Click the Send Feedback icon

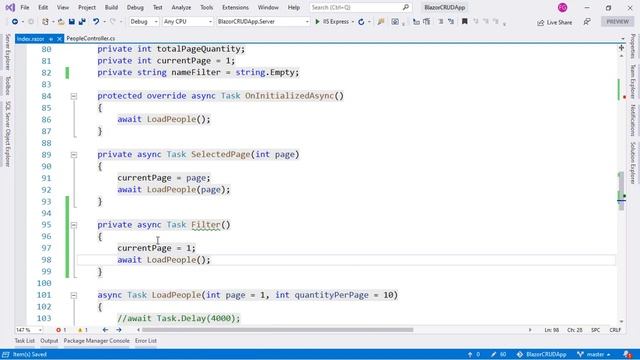tap(587, 22)
